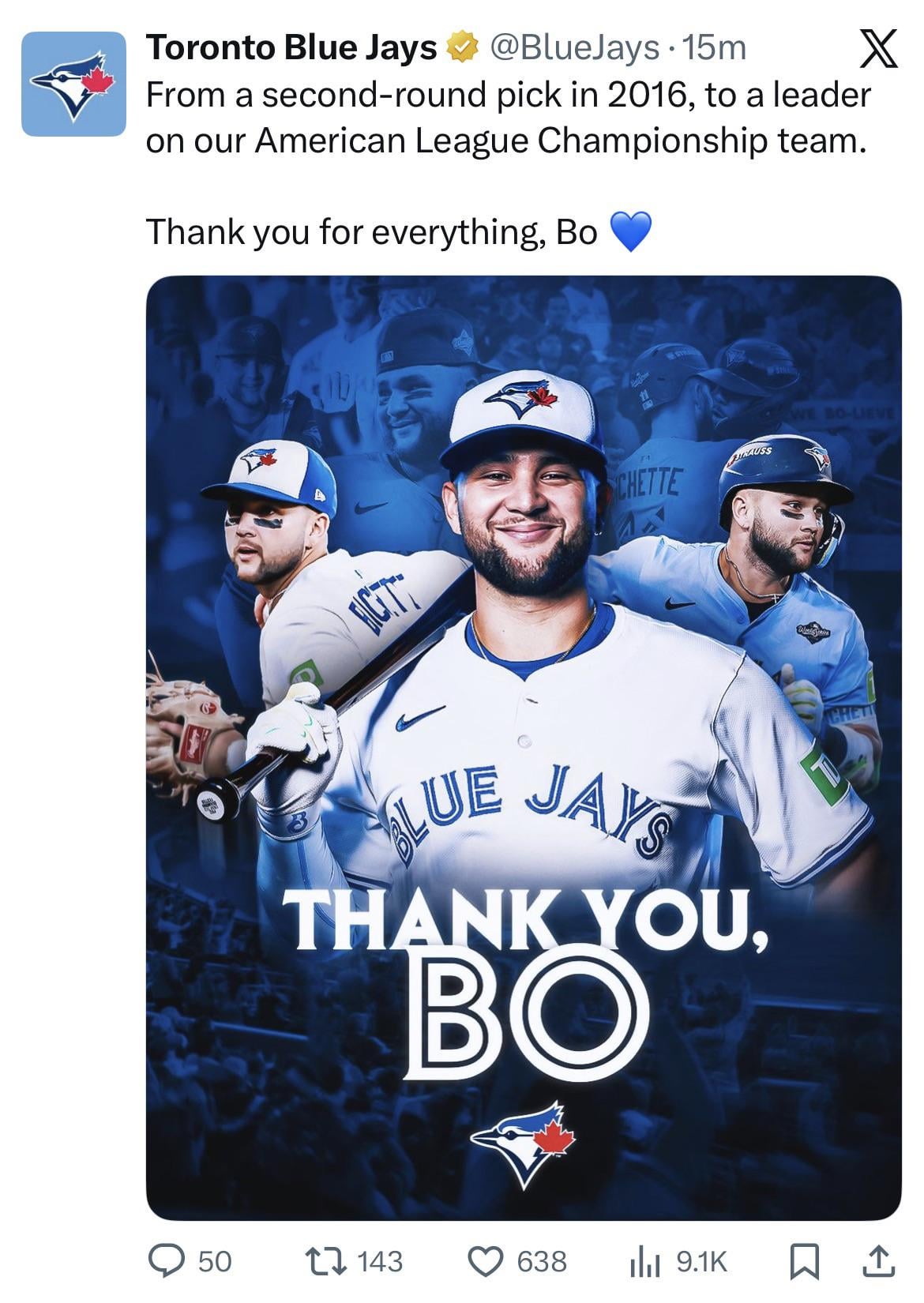924x1303 pixels.
Task: Click the tweet text about 2016 pick
Action: coord(509,118)
